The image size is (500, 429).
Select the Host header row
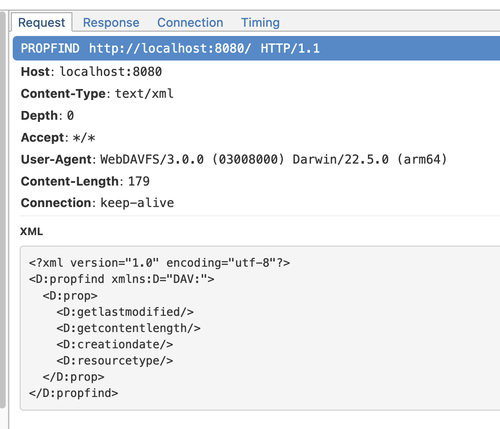click(x=256, y=72)
